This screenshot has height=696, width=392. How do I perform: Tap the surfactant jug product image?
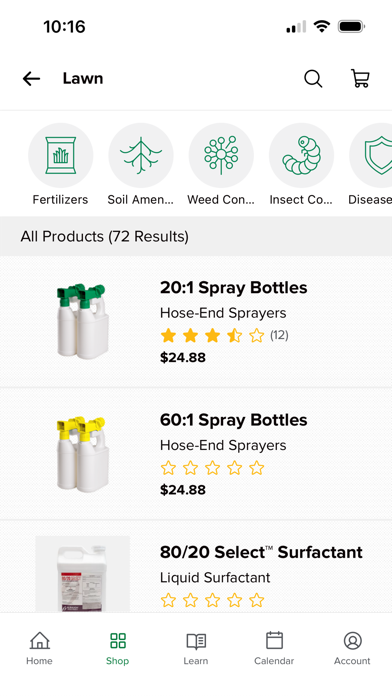click(x=83, y=574)
